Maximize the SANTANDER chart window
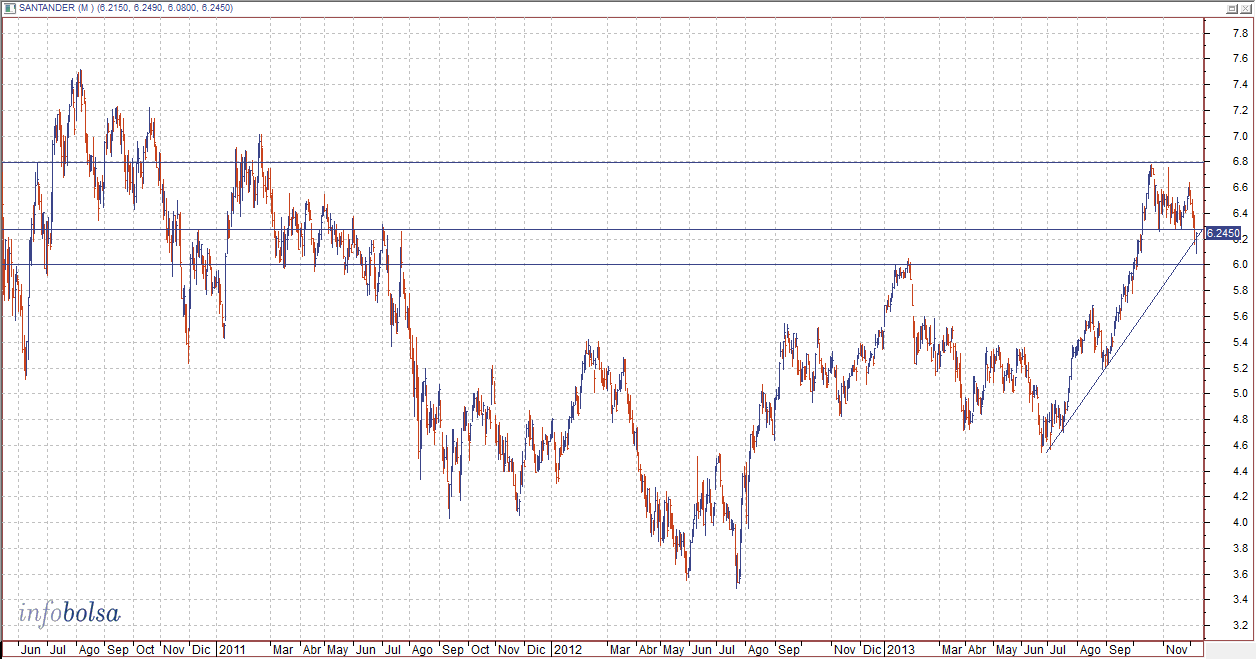Image resolution: width=1256 pixels, height=659 pixels. coord(1233,8)
